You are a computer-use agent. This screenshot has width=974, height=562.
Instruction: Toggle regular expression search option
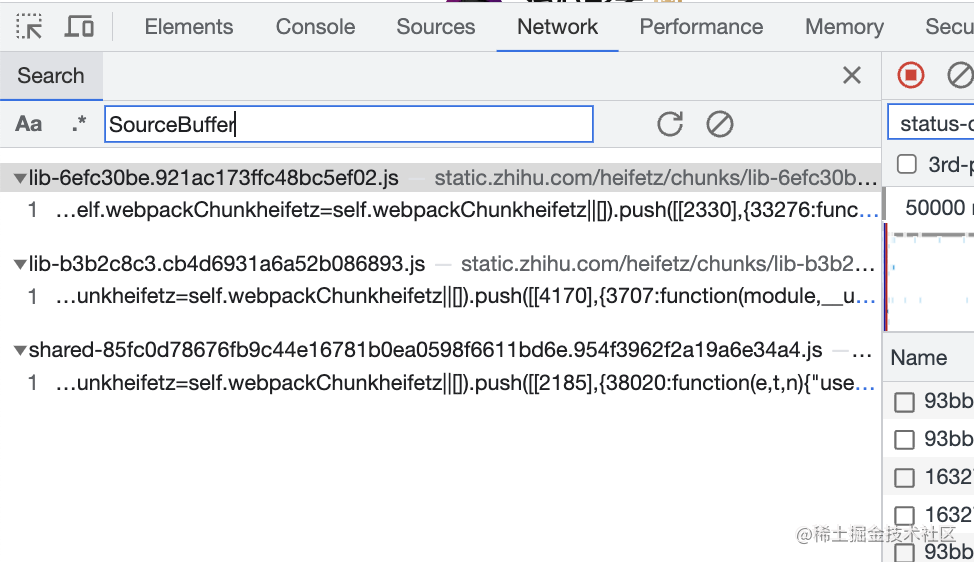point(79,124)
